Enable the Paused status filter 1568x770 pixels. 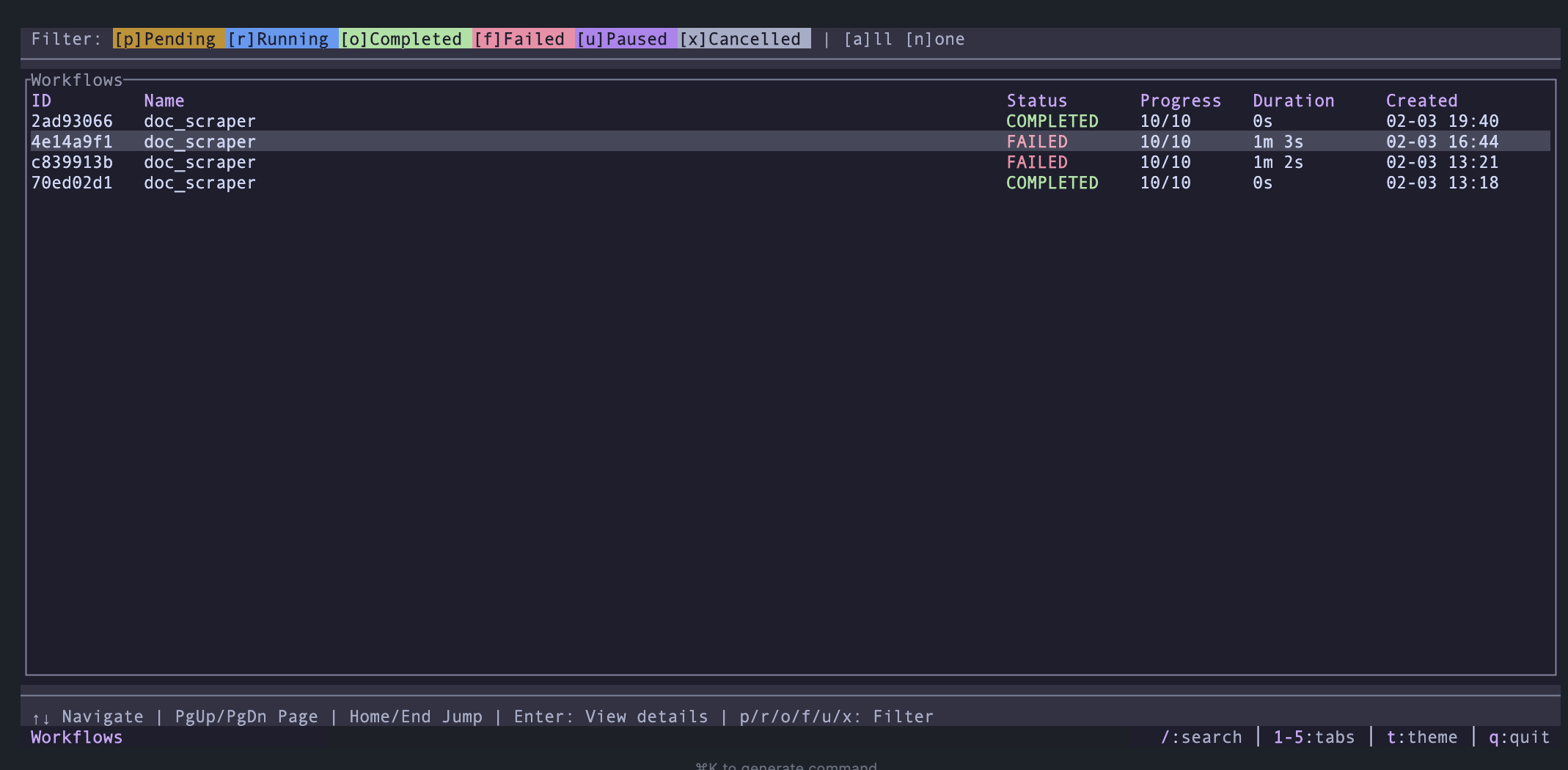pyautogui.click(x=627, y=39)
